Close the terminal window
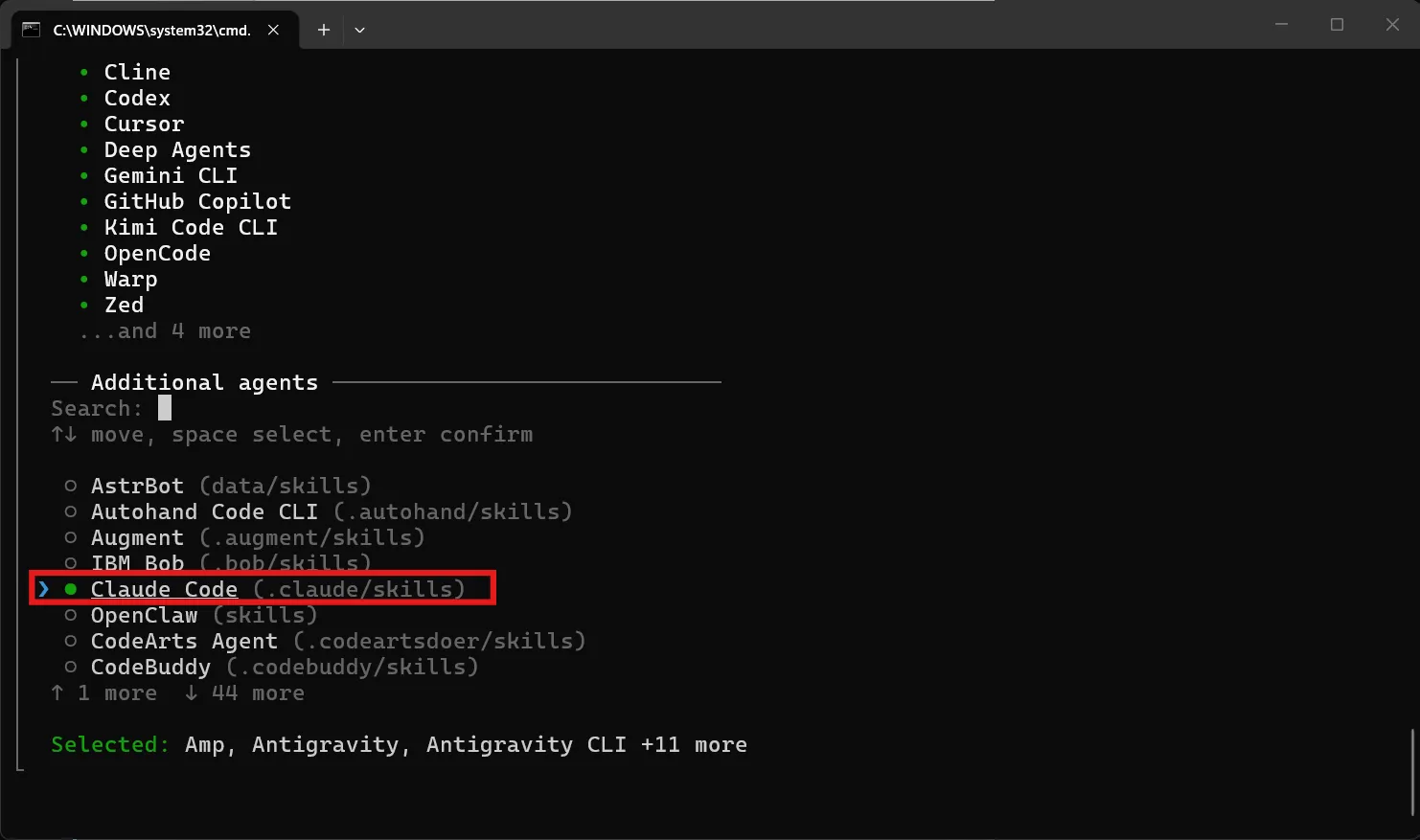 [1392, 24]
